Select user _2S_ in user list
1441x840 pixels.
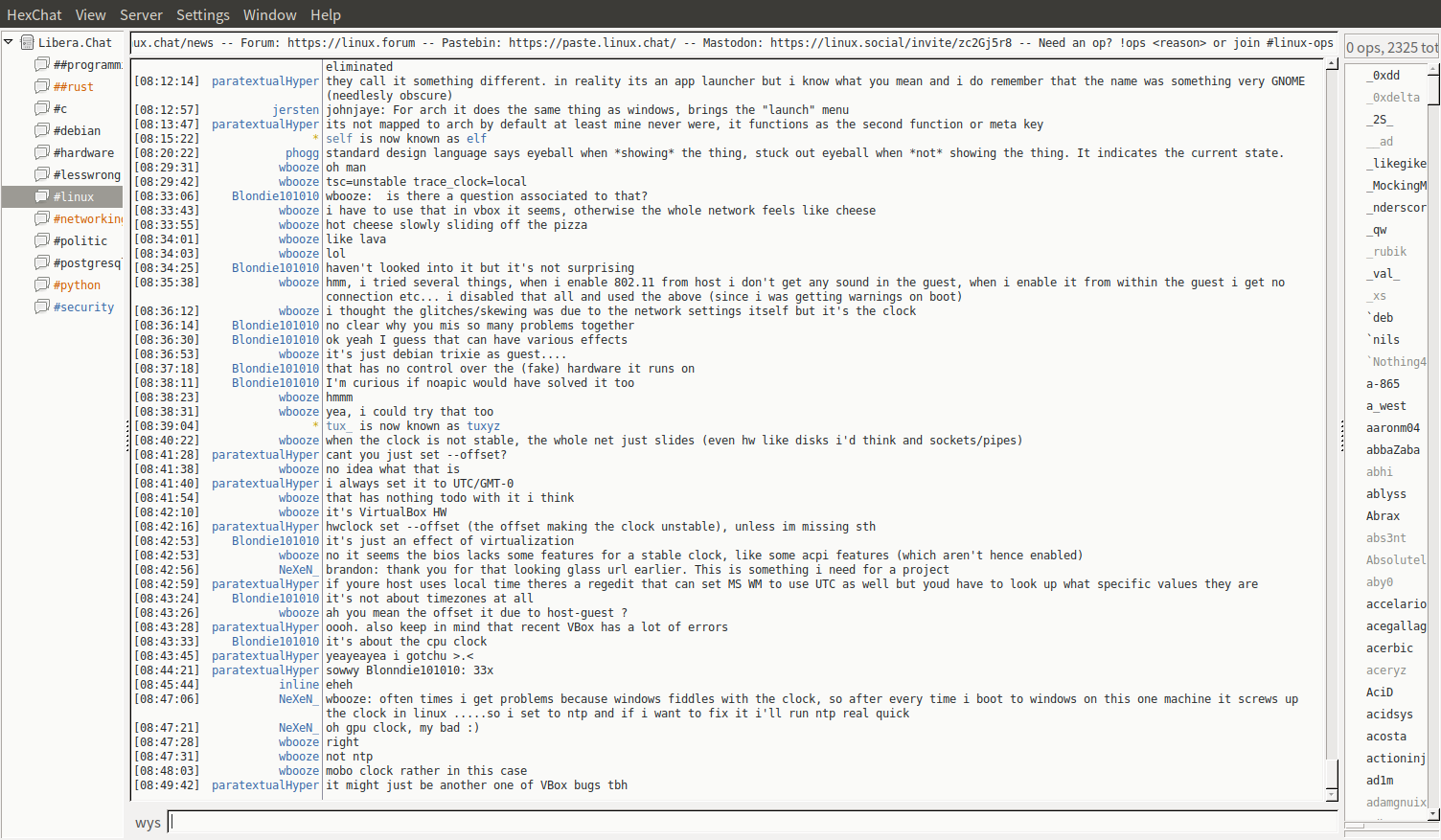coord(1380,119)
